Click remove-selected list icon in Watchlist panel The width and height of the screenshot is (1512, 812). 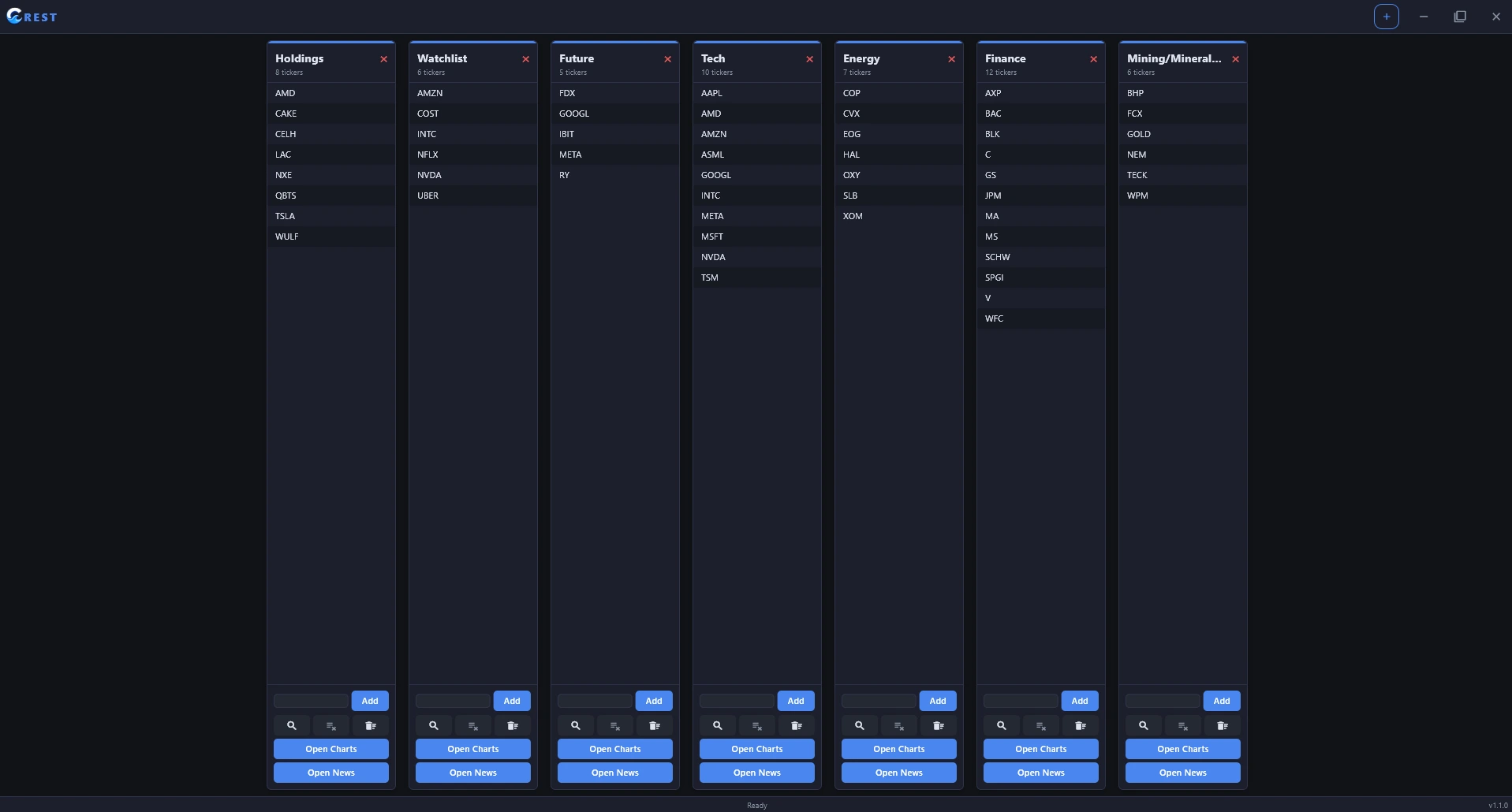pos(473,725)
